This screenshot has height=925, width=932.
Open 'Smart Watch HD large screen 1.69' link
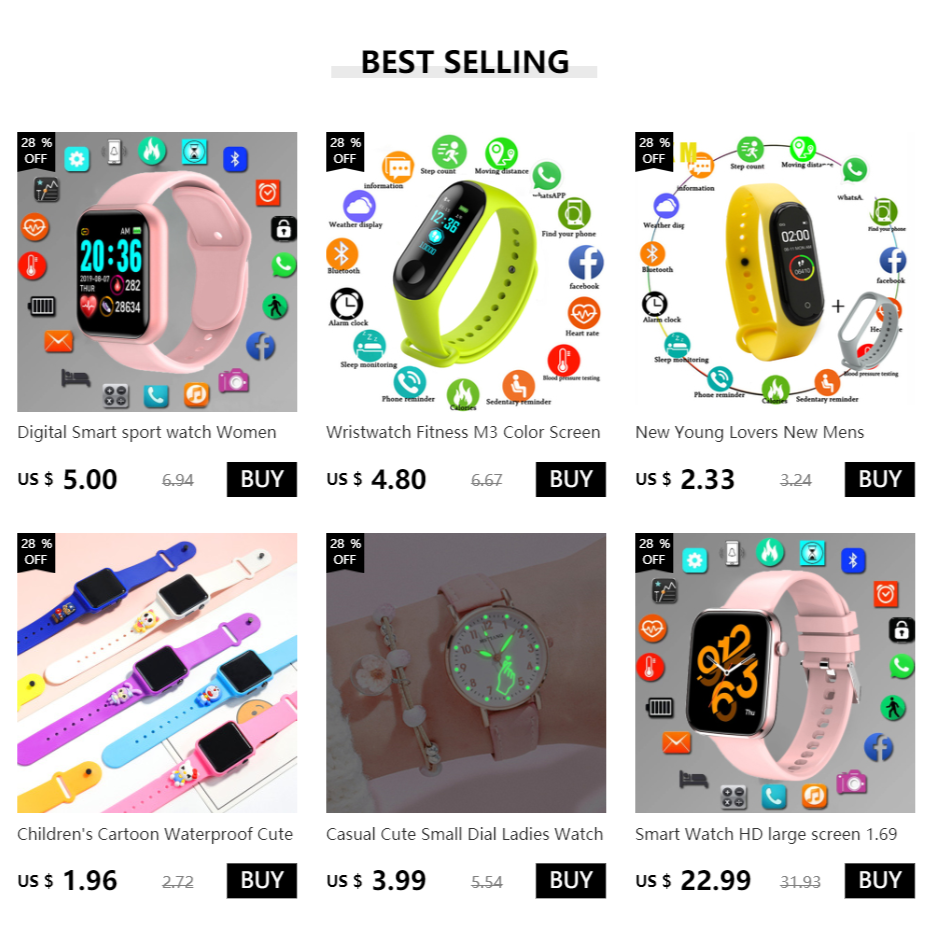click(766, 834)
